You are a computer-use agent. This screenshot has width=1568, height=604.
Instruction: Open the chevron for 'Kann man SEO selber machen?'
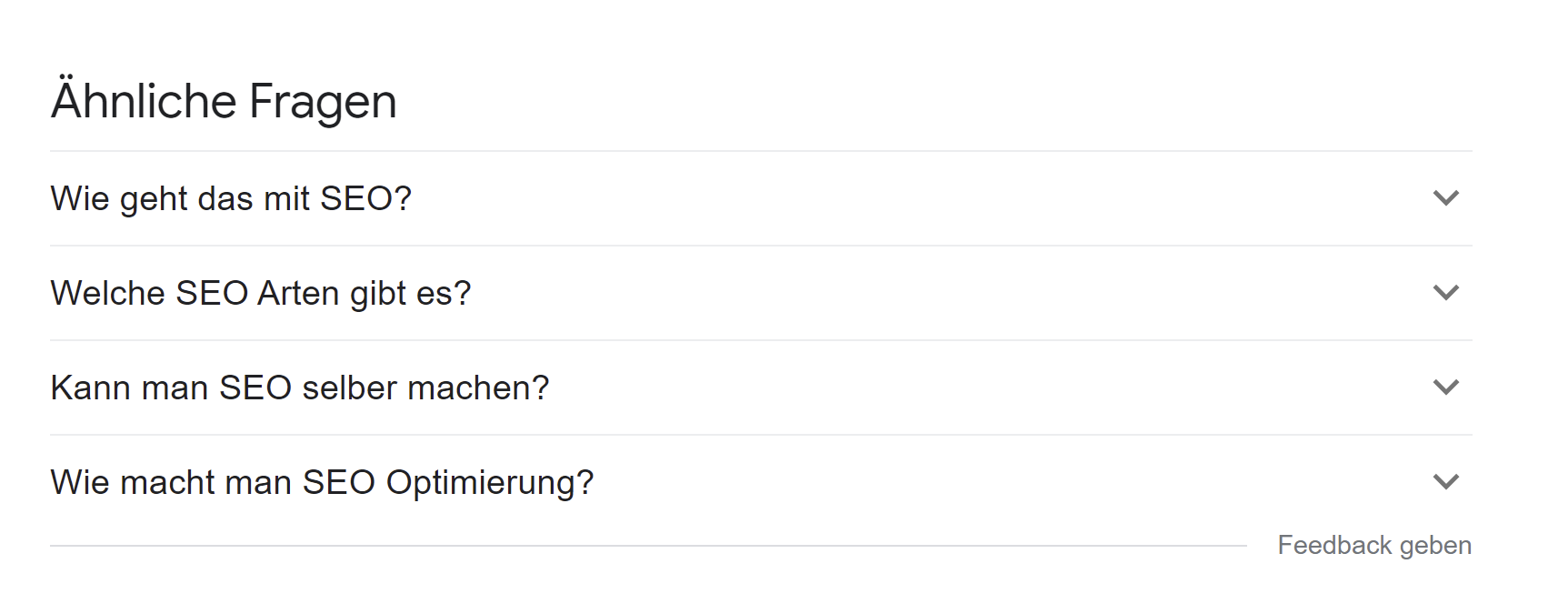(x=1446, y=388)
